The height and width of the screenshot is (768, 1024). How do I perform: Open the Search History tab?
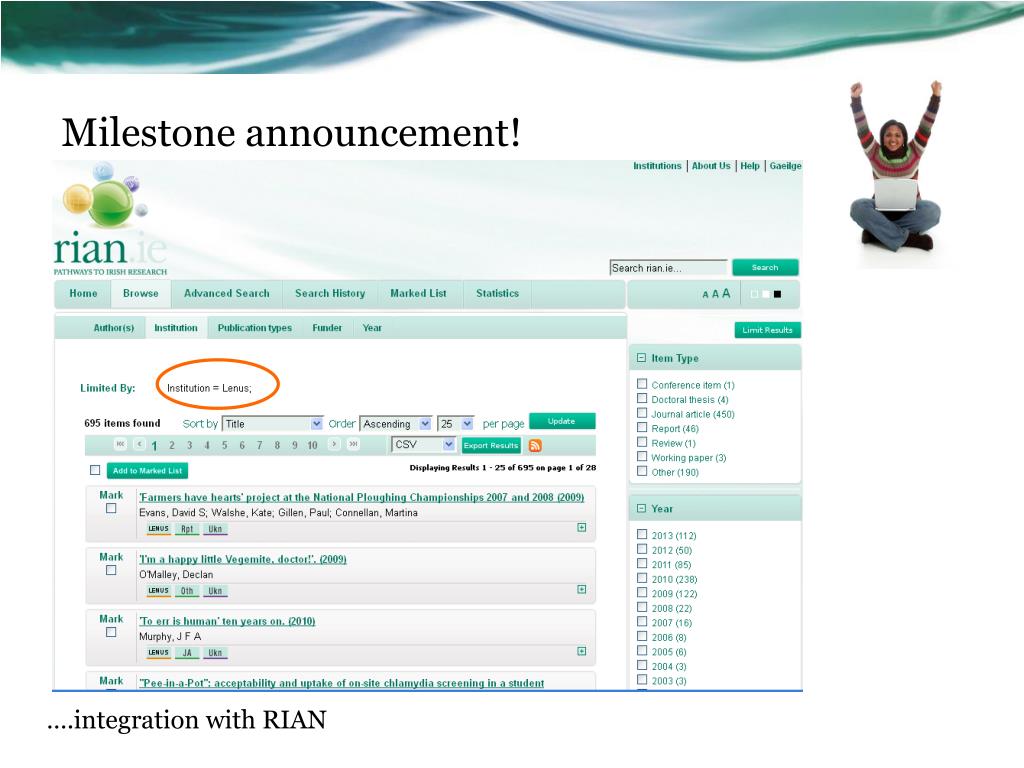[x=330, y=294]
